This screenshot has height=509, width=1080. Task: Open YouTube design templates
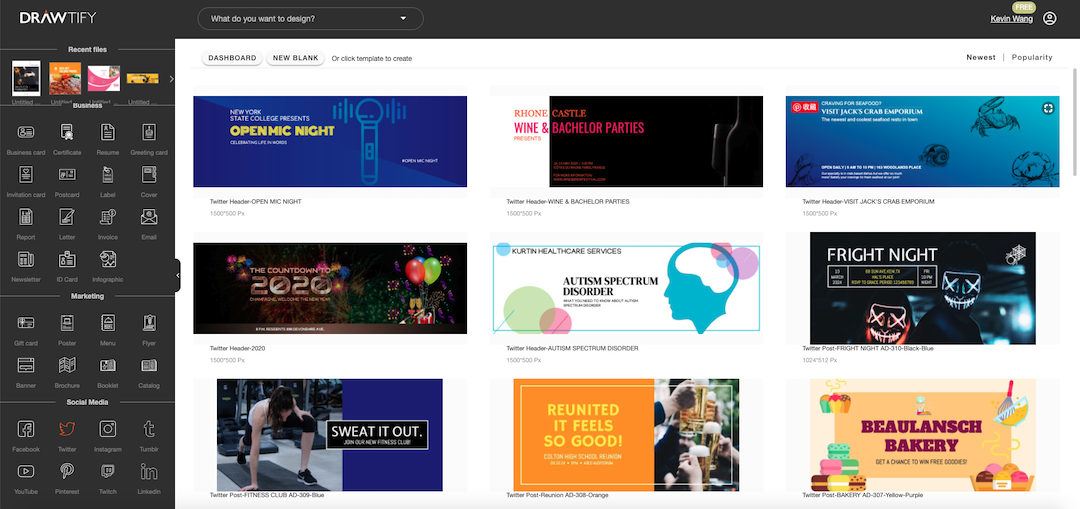pos(25,472)
